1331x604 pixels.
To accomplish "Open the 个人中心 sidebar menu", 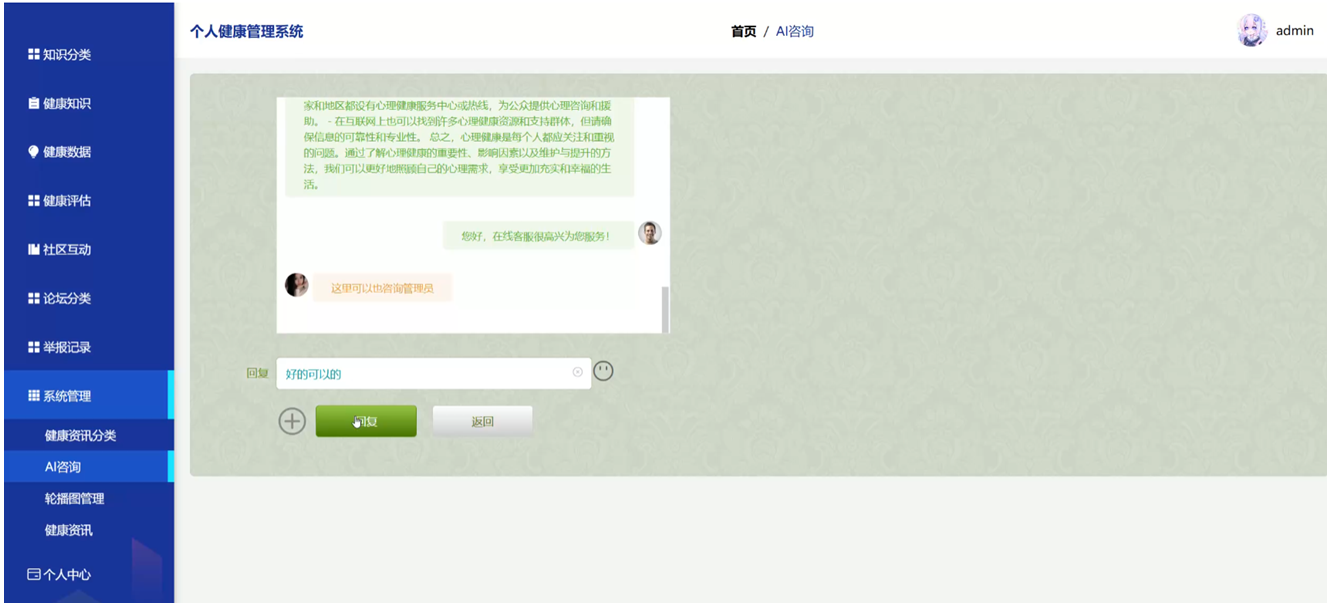I will 88,575.
